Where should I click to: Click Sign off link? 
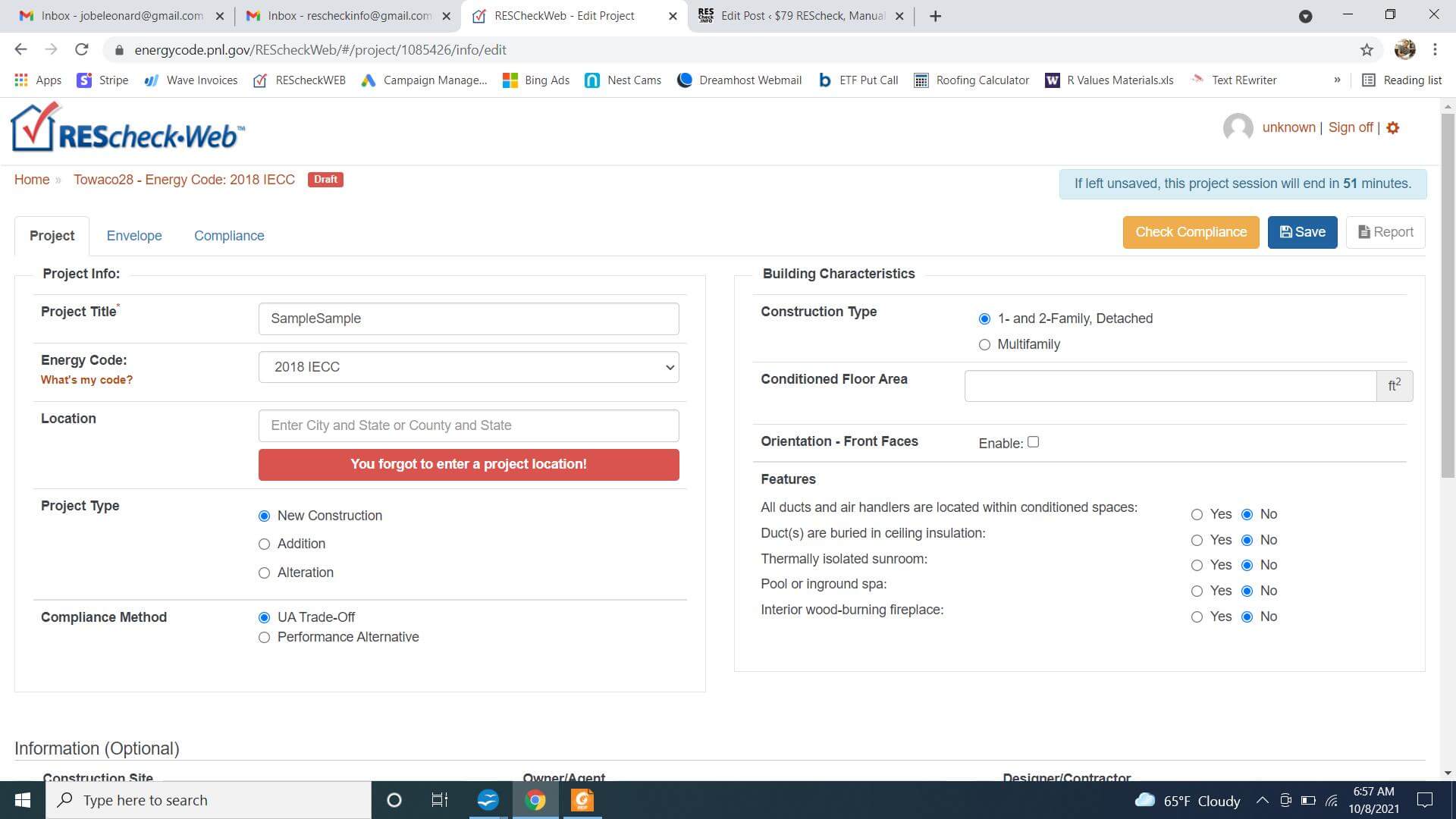pos(1351,127)
